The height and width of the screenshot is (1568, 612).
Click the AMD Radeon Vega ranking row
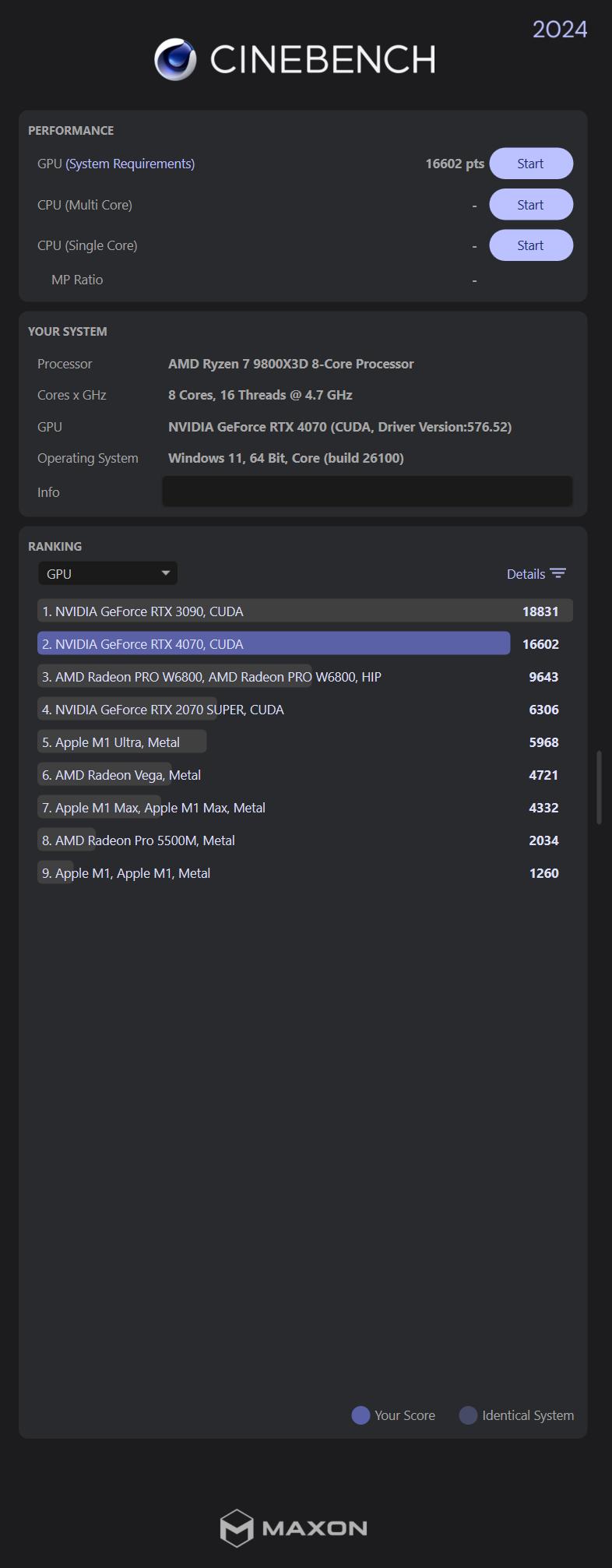tap(305, 774)
